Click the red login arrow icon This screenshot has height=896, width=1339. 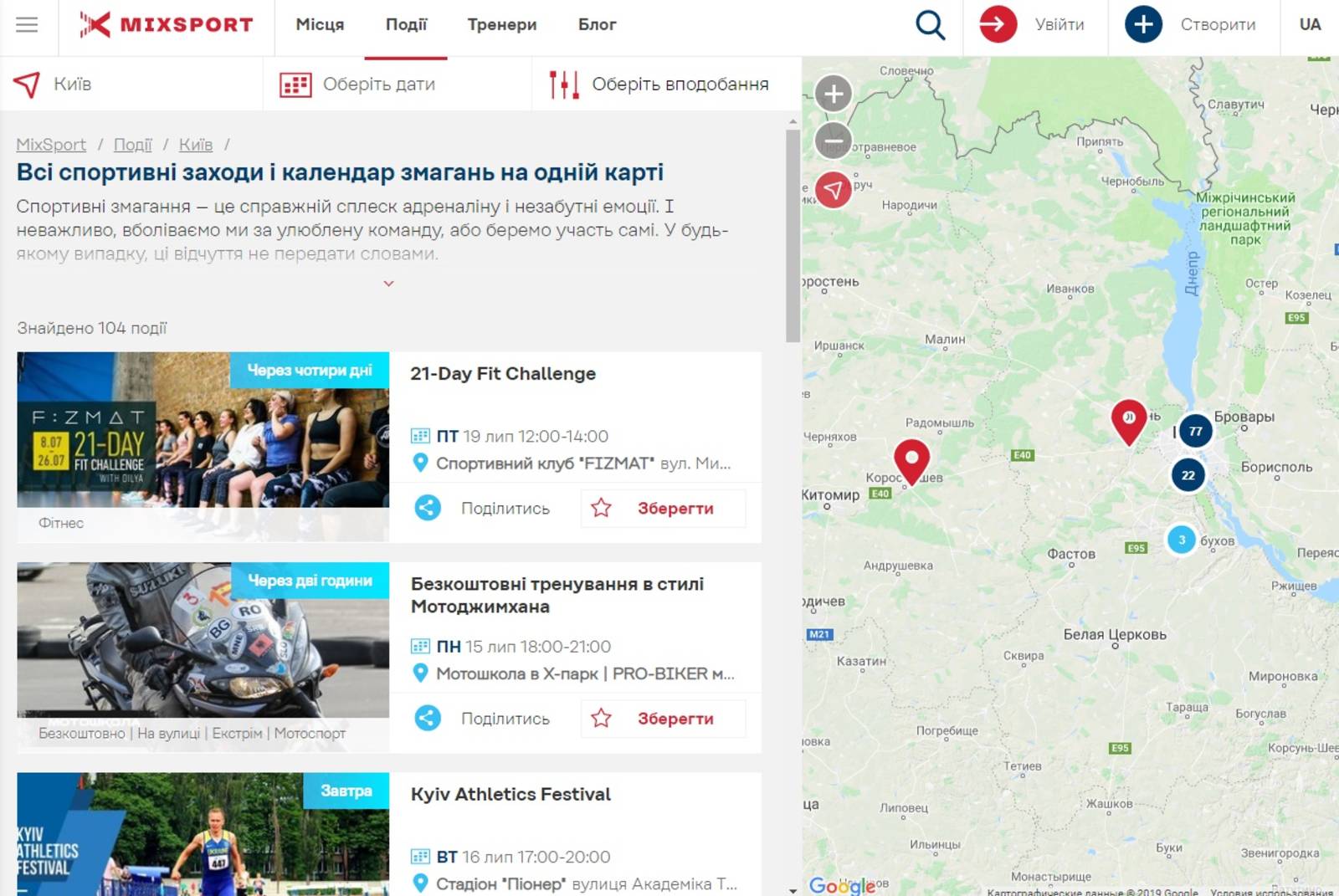998,24
